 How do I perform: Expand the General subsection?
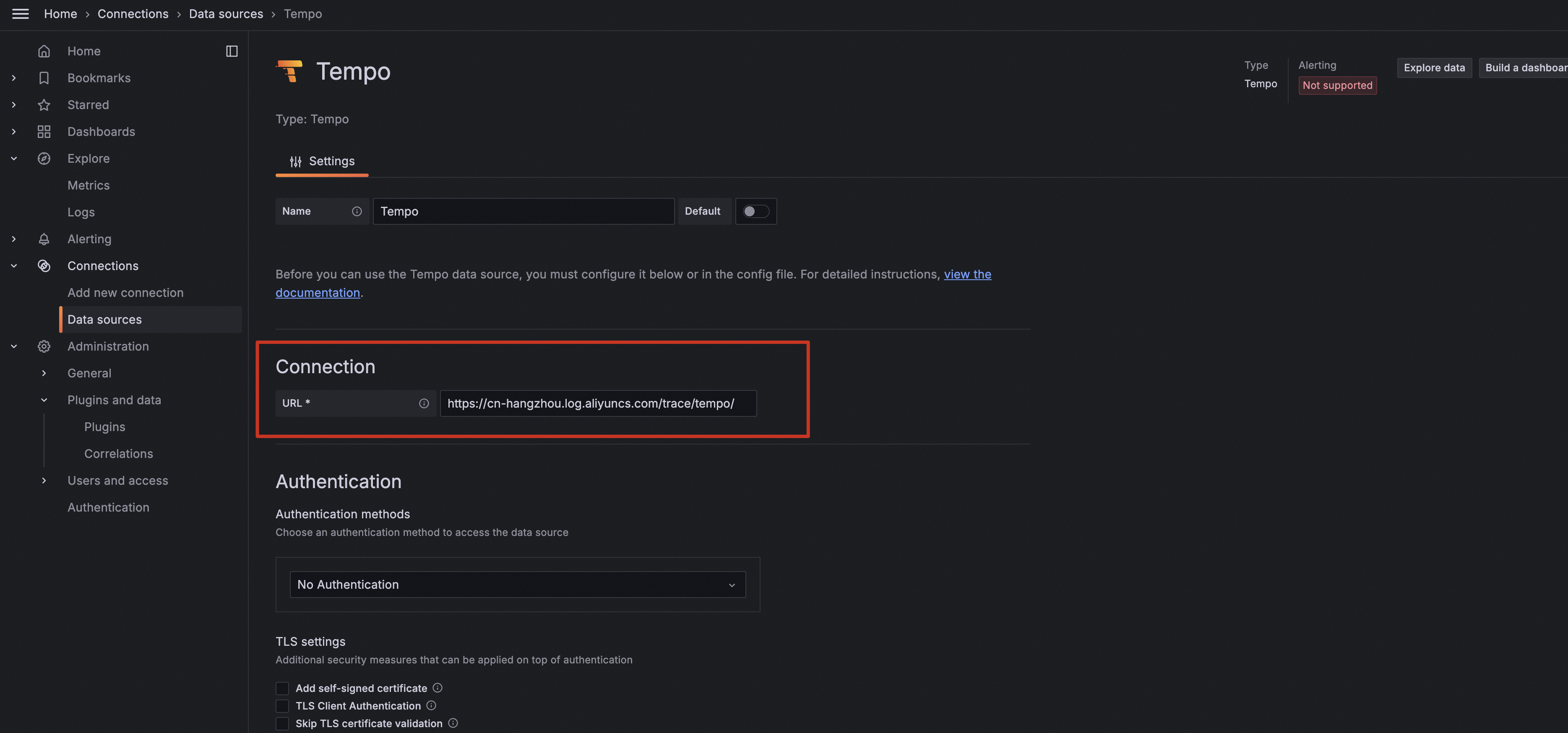pos(44,373)
